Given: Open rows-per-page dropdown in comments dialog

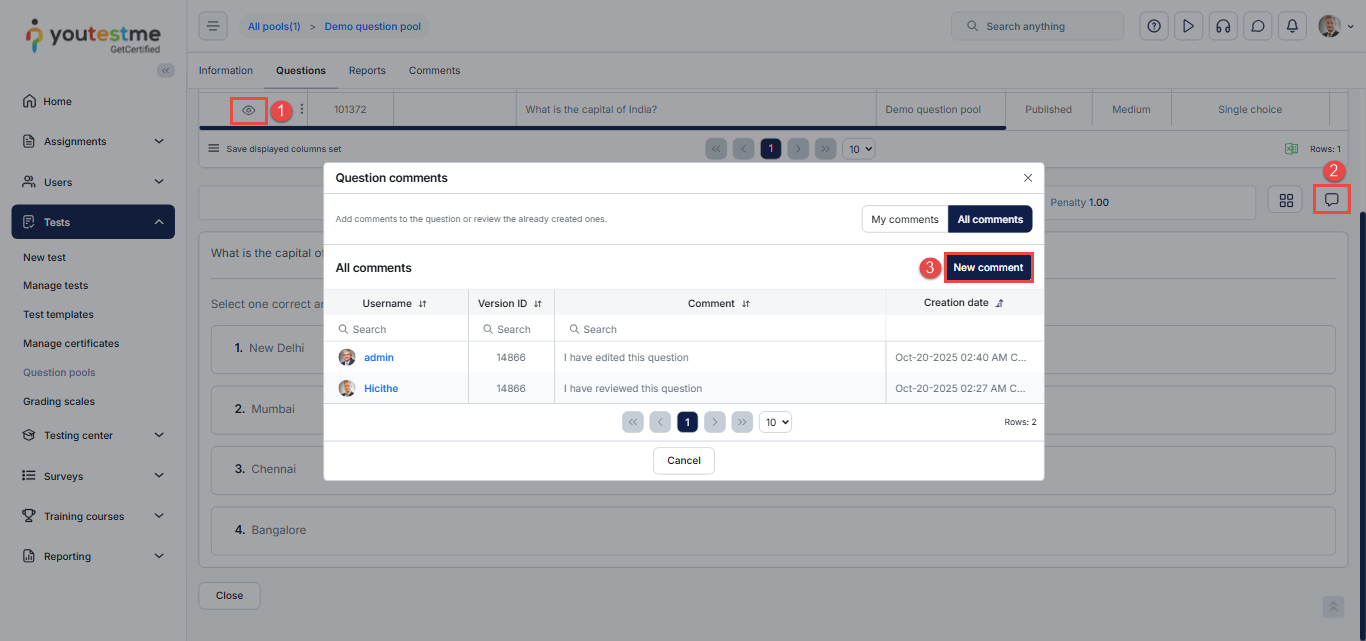Looking at the screenshot, I should pos(775,422).
